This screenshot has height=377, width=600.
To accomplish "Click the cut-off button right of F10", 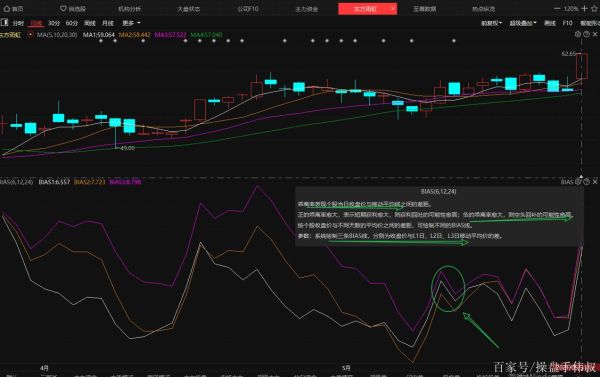I will (x=590, y=23).
